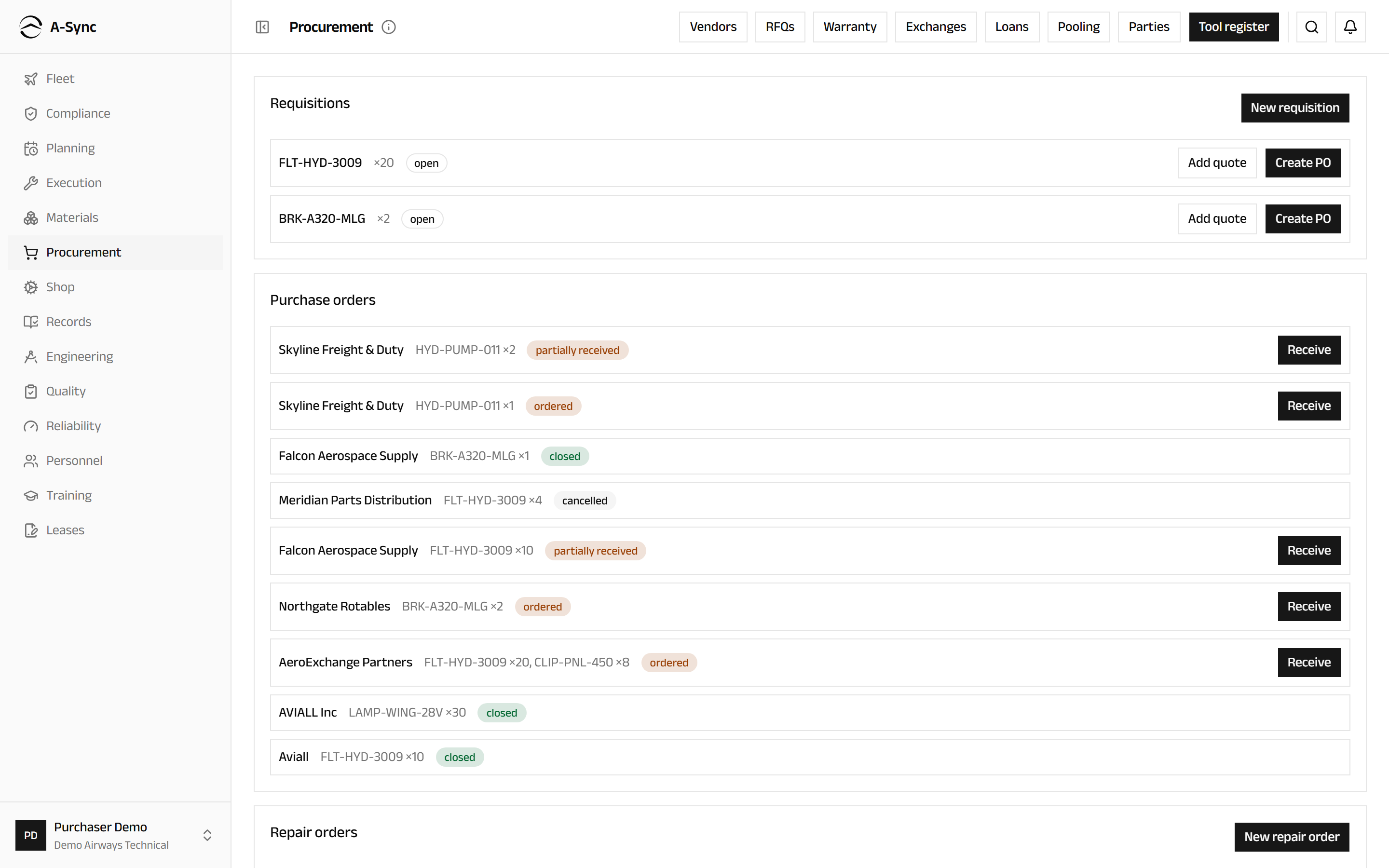The width and height of the screenshot is (1389, 868).
Task: Click ordered badge on AeroExchange Partners row
Action: [668, 663]
